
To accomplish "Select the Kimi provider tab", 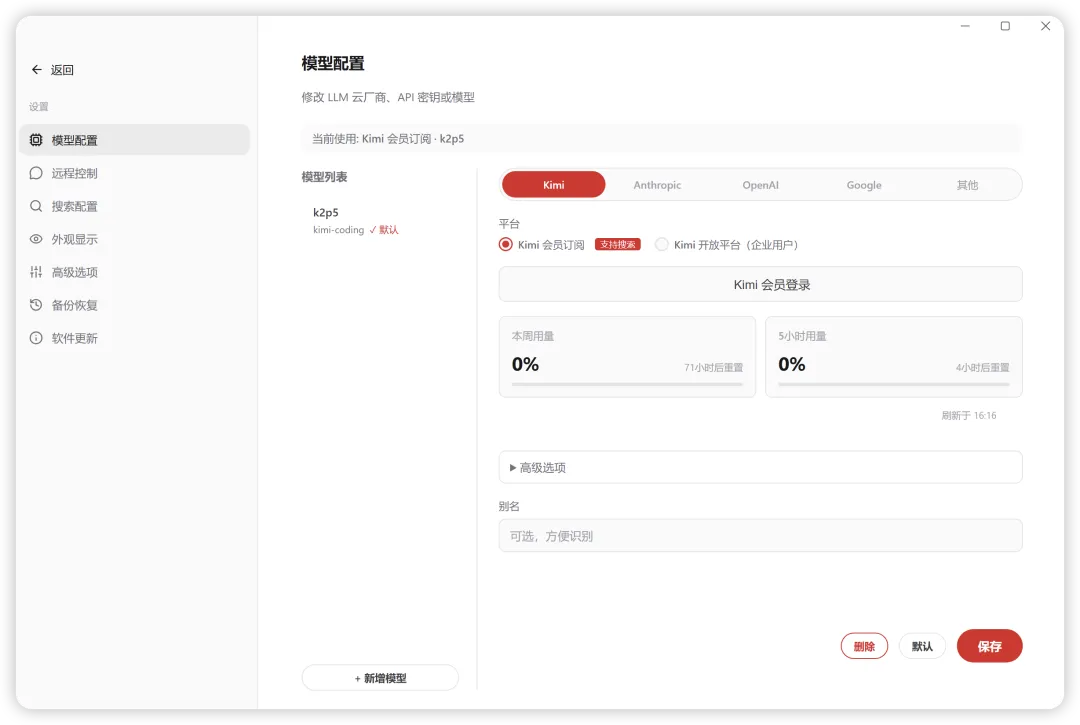I will [x=554, y=185].
